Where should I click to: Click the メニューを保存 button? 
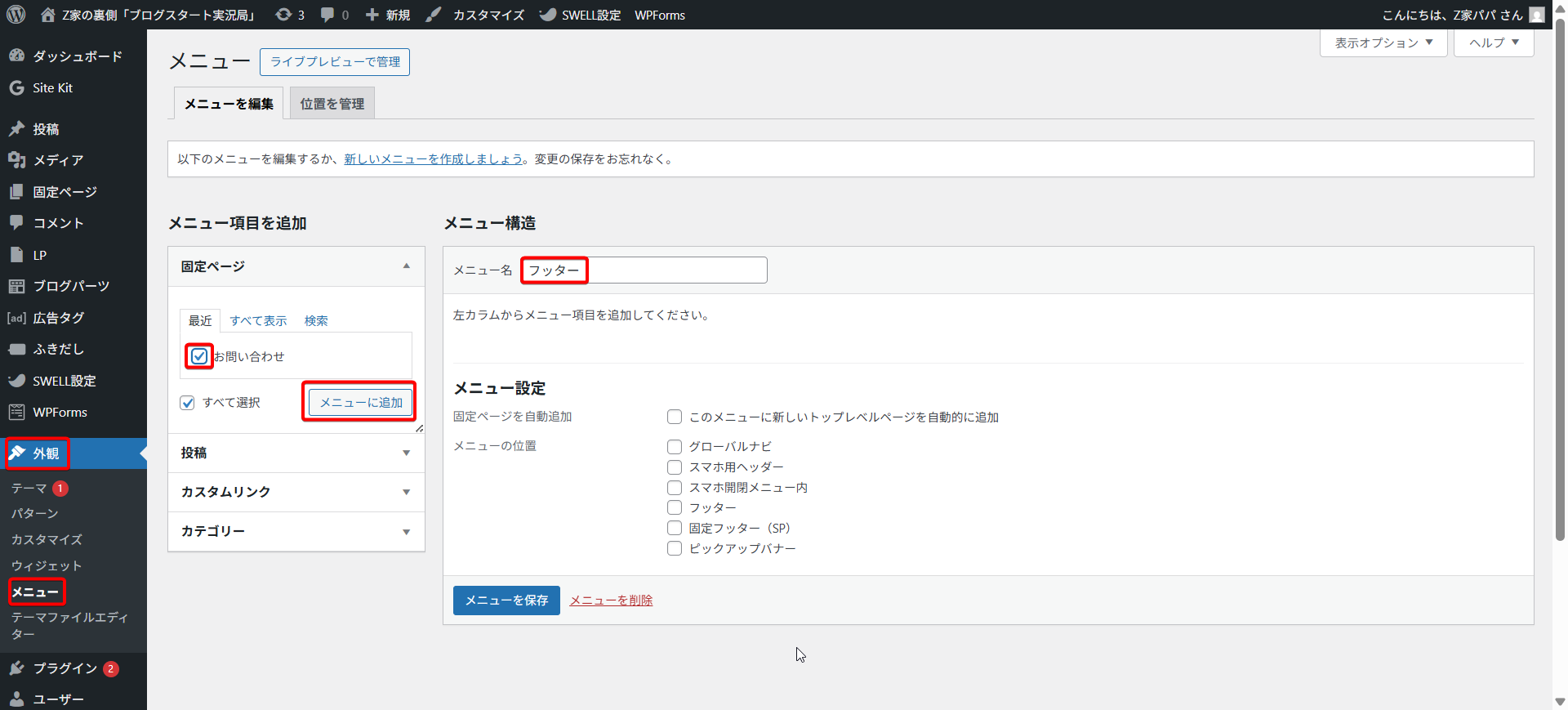coord(506,601)
